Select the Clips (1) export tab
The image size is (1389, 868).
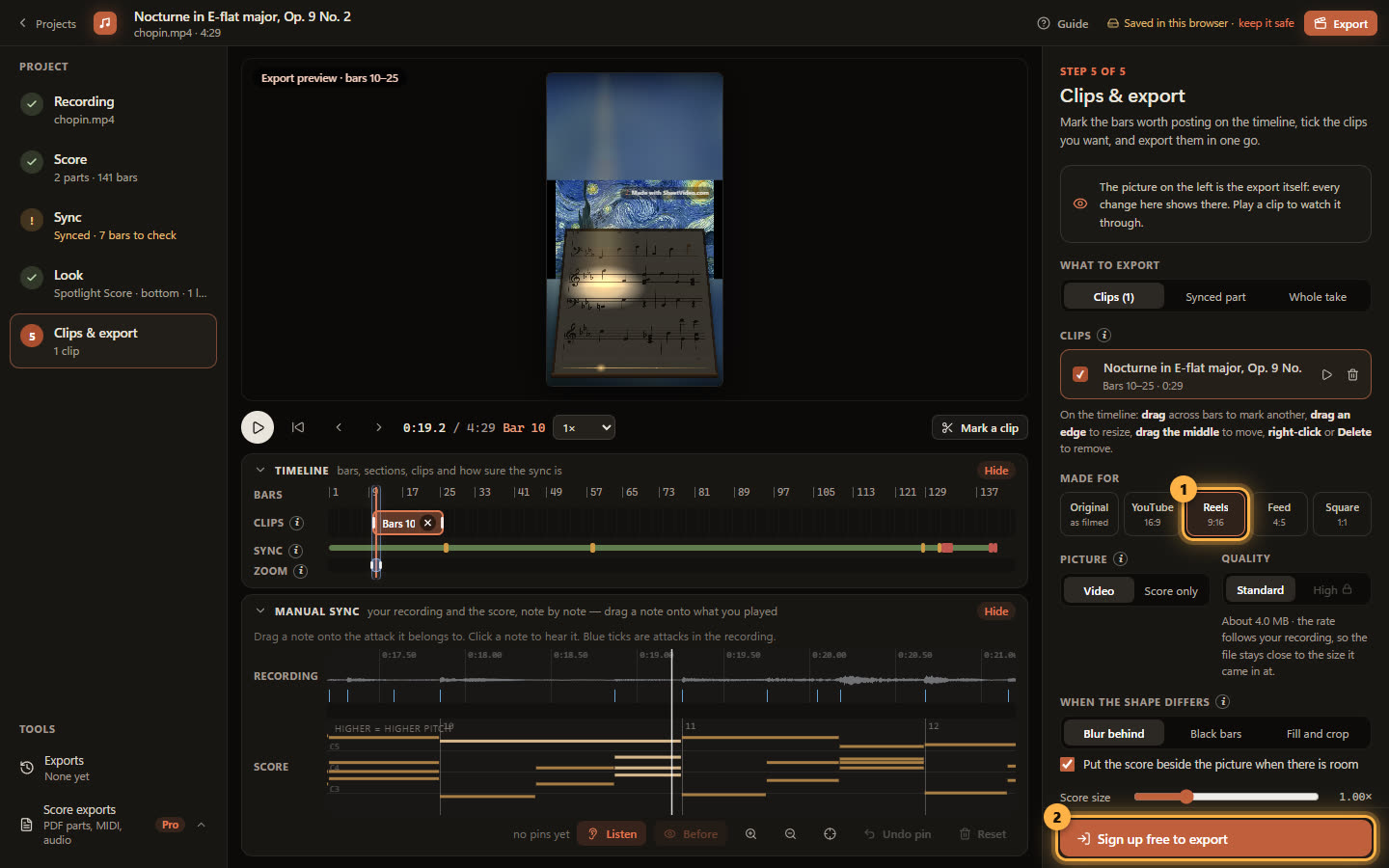pos(1114,297)
